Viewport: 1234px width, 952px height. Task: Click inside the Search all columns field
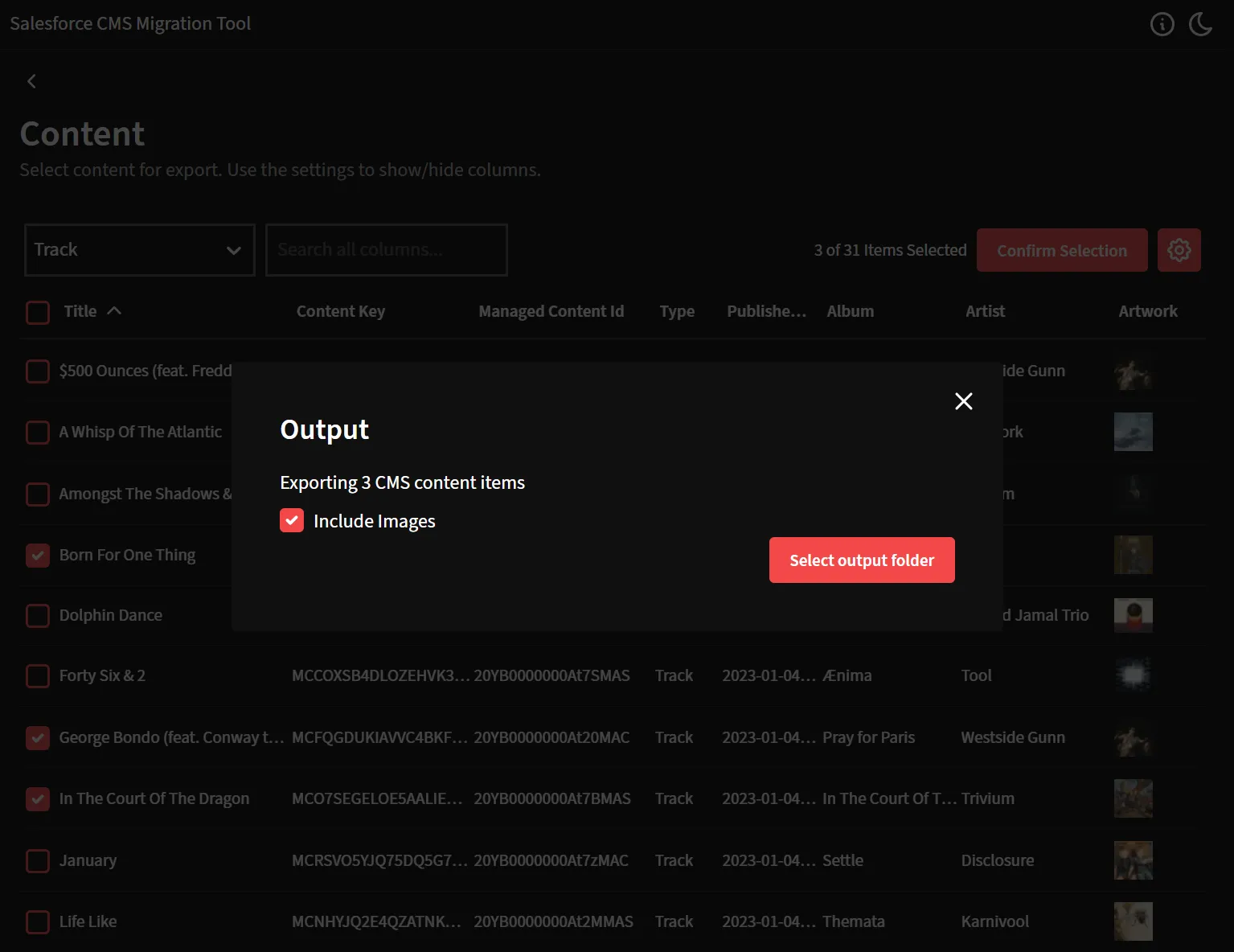pyautogui.click(x=386, y=250)
